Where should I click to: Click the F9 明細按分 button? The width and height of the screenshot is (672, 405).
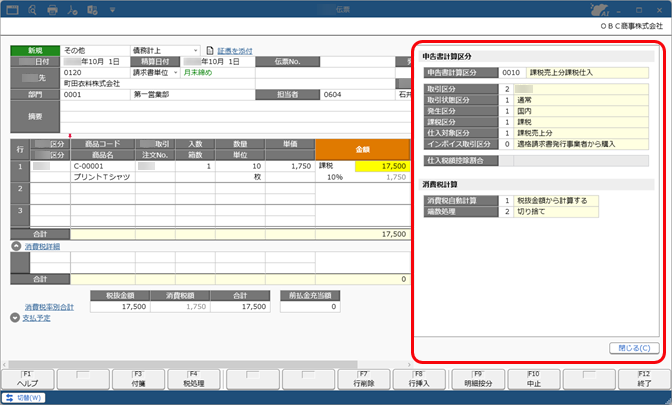coord(478,379)
